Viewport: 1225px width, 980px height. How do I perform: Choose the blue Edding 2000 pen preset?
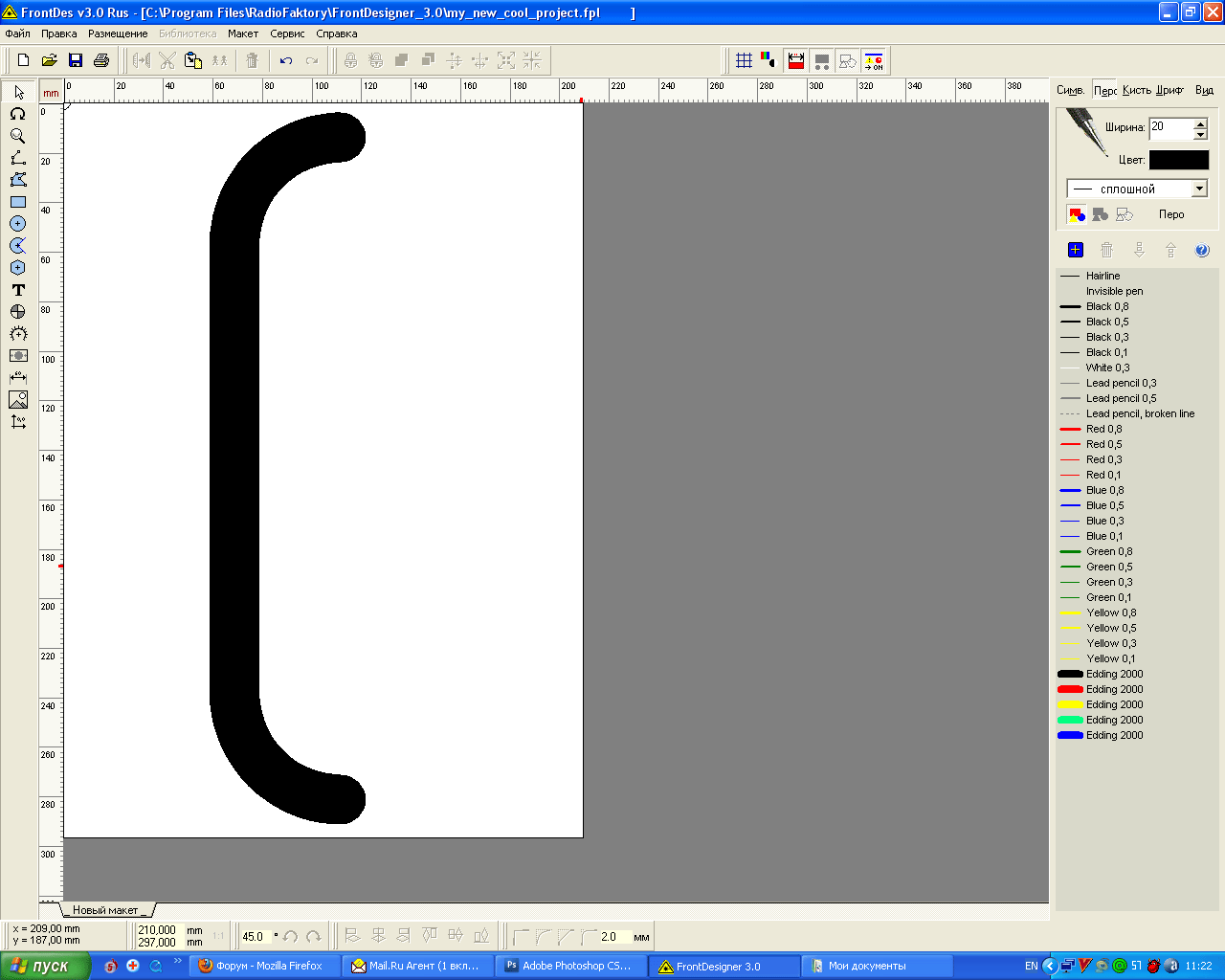(x=1114, y=735)
